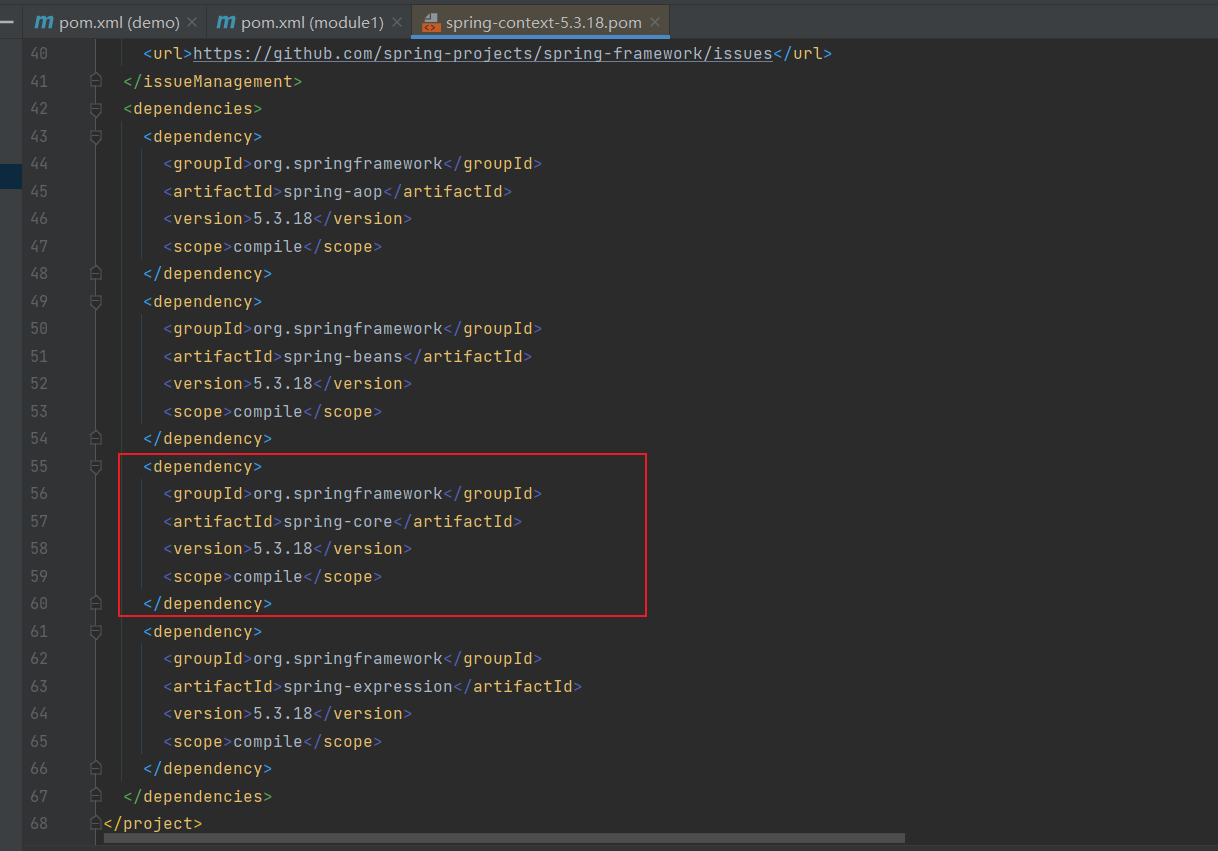Close the spring-context-5.3.18.pom tab
The width and height of the screenshot is (1218, 851).
(655, 22)
